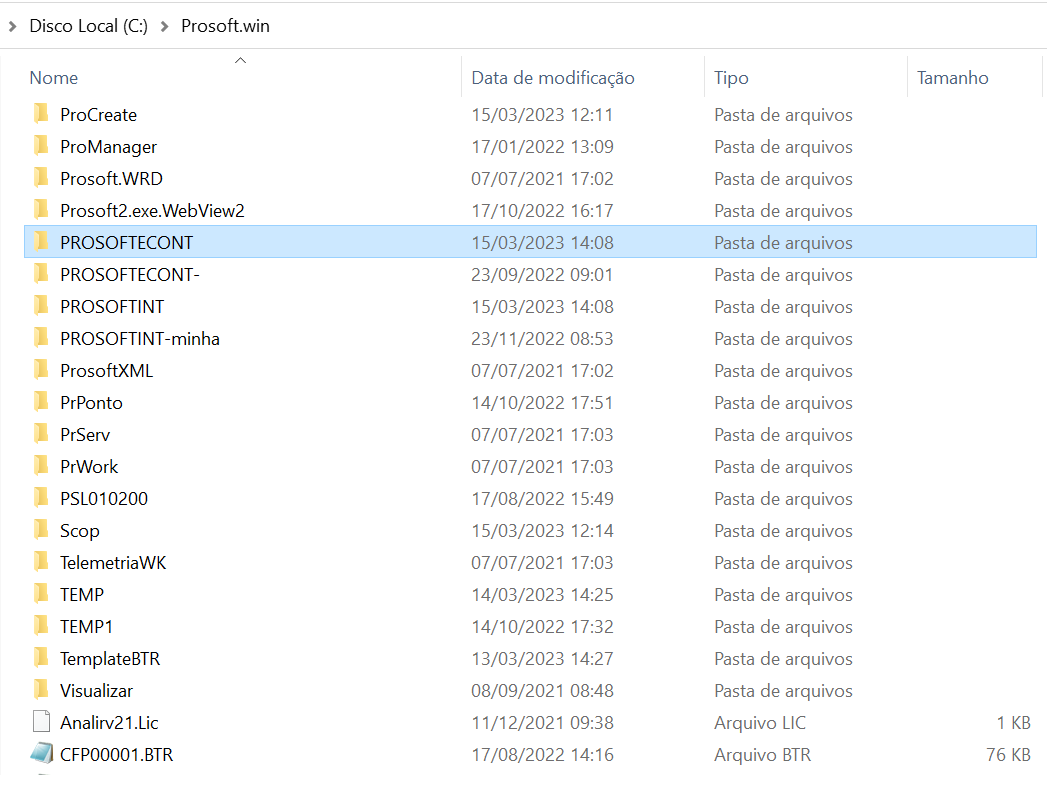
Task: Select the Analirv21.Lic file name
Action: [110, 723]
